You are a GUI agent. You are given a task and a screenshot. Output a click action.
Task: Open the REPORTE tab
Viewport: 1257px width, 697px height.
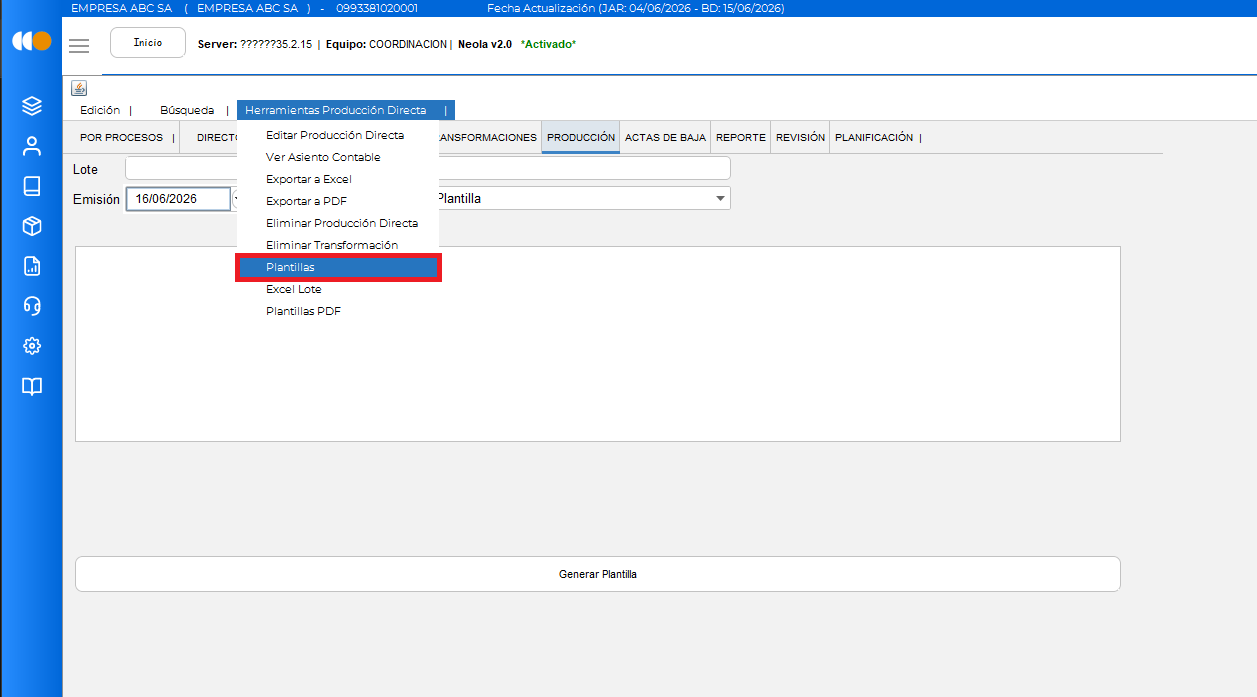tap(741, 138)
